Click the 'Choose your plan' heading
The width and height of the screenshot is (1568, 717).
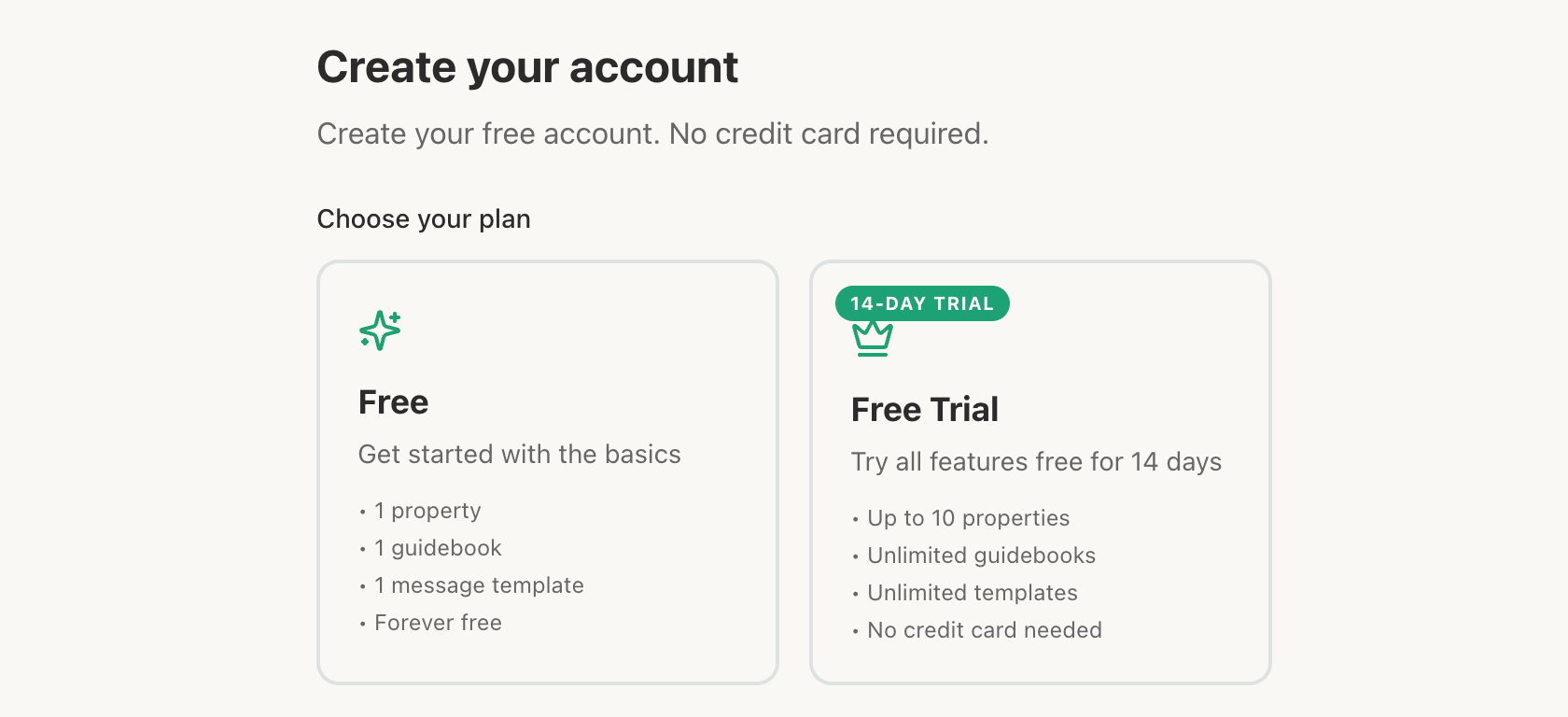[x=424, y=218]
